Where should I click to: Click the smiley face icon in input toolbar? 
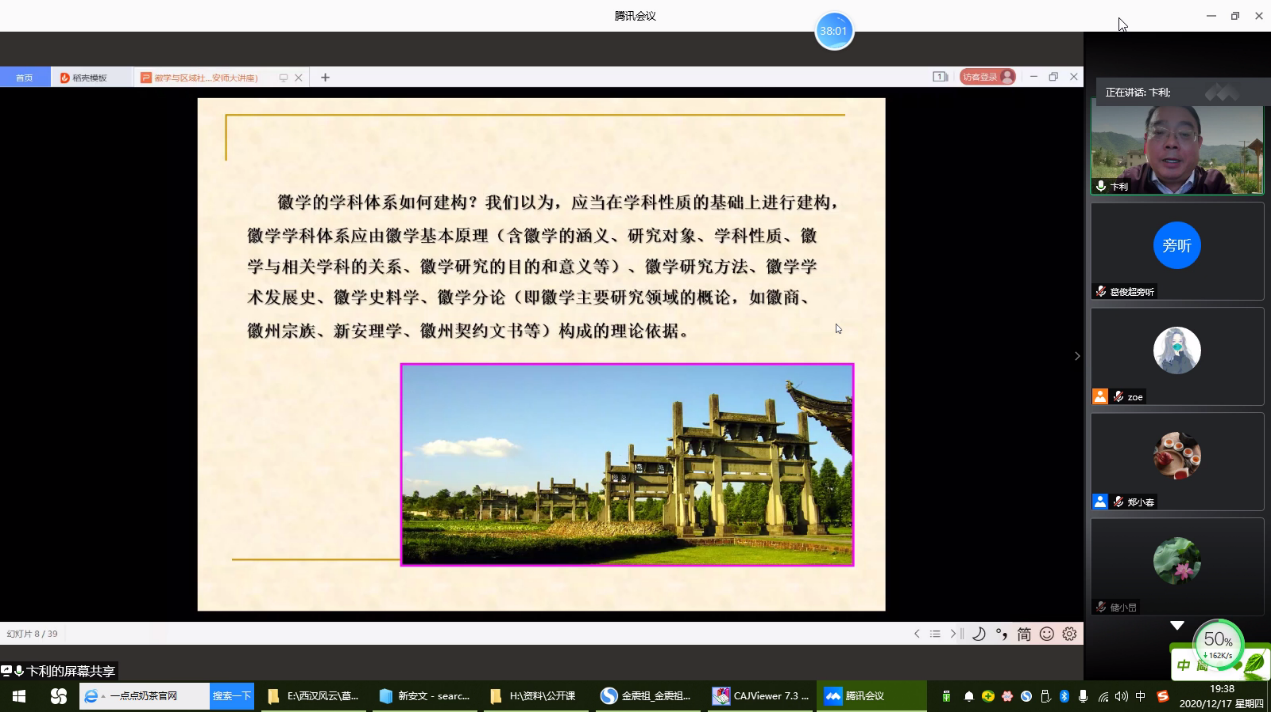(1047, 634)
